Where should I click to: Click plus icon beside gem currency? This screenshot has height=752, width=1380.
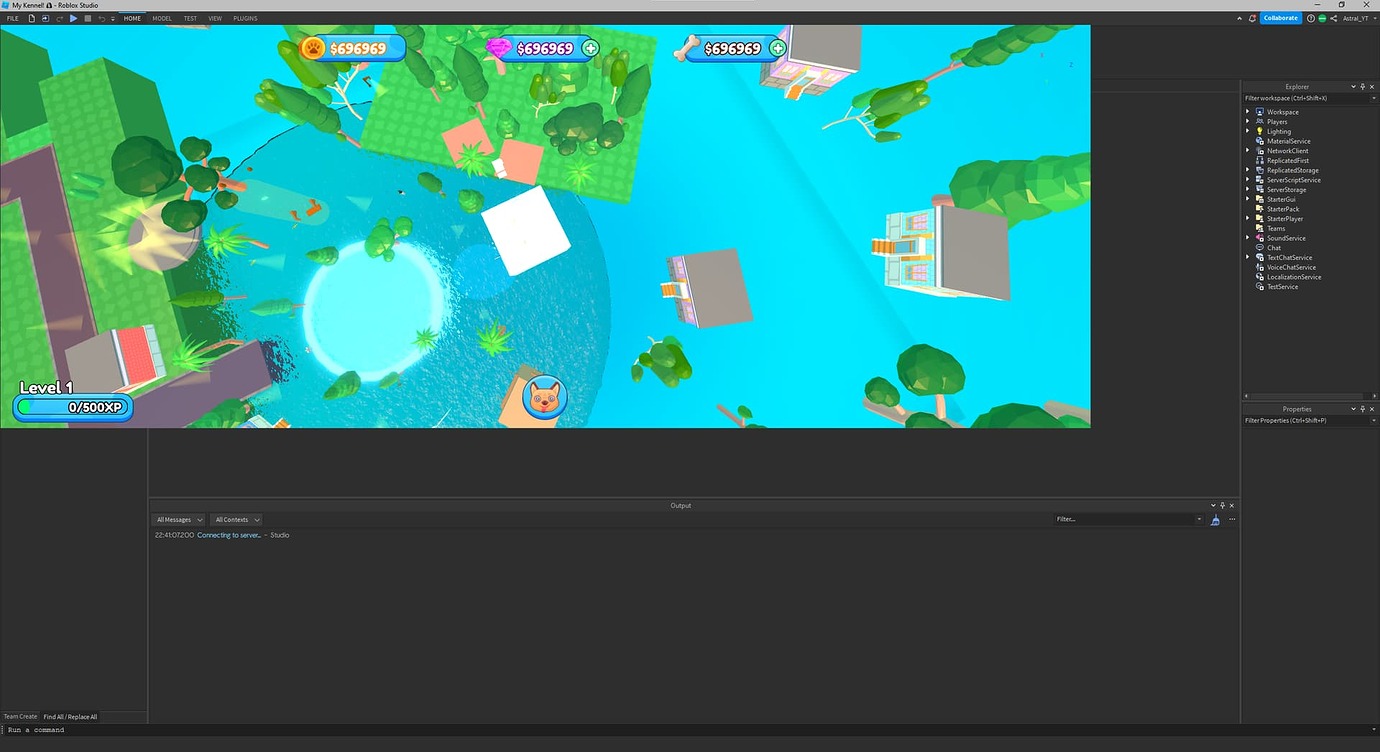590,48
